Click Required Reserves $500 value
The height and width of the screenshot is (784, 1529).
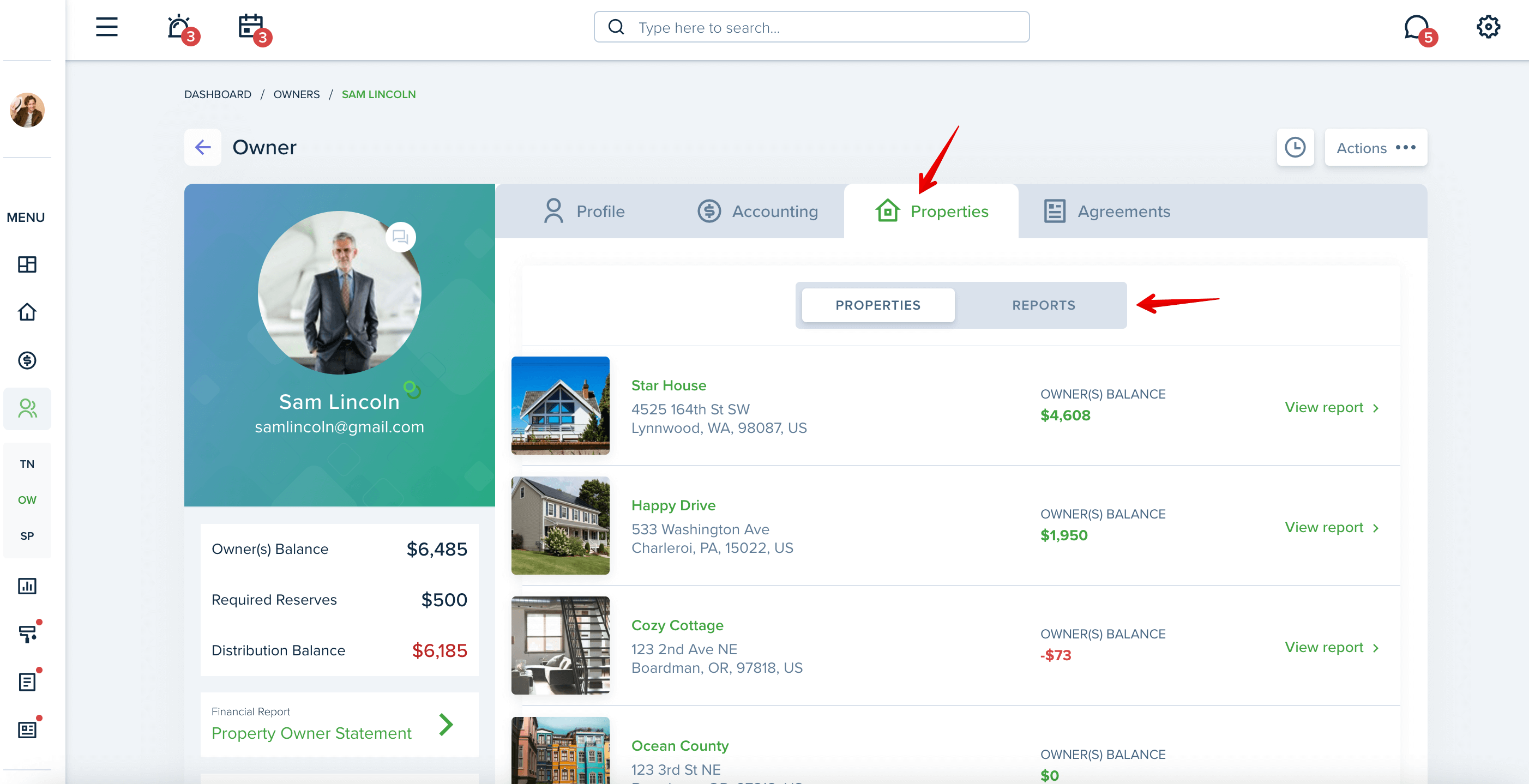[444, 599]
